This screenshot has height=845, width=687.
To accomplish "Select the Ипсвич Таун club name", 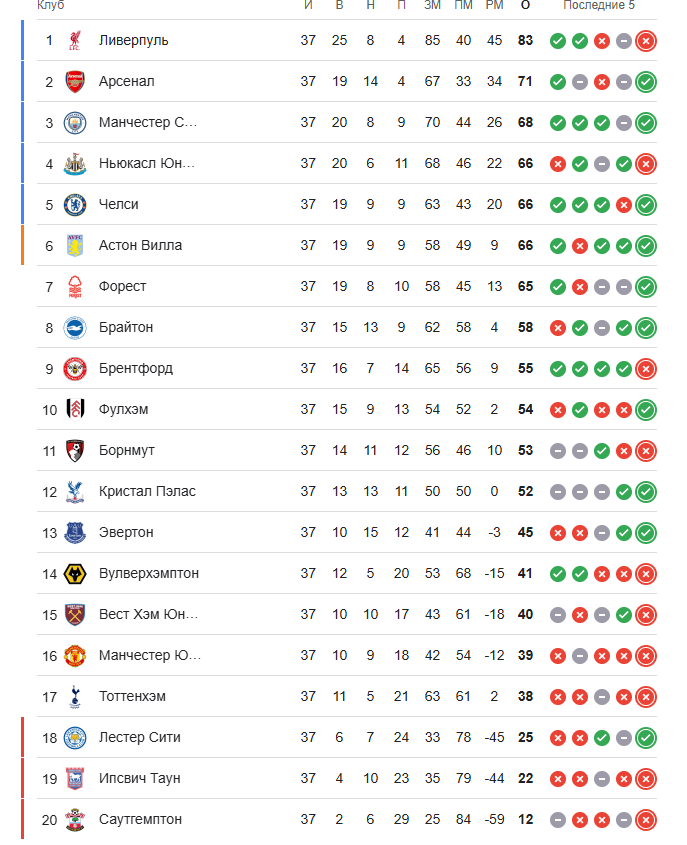I will tap(140, 779).
